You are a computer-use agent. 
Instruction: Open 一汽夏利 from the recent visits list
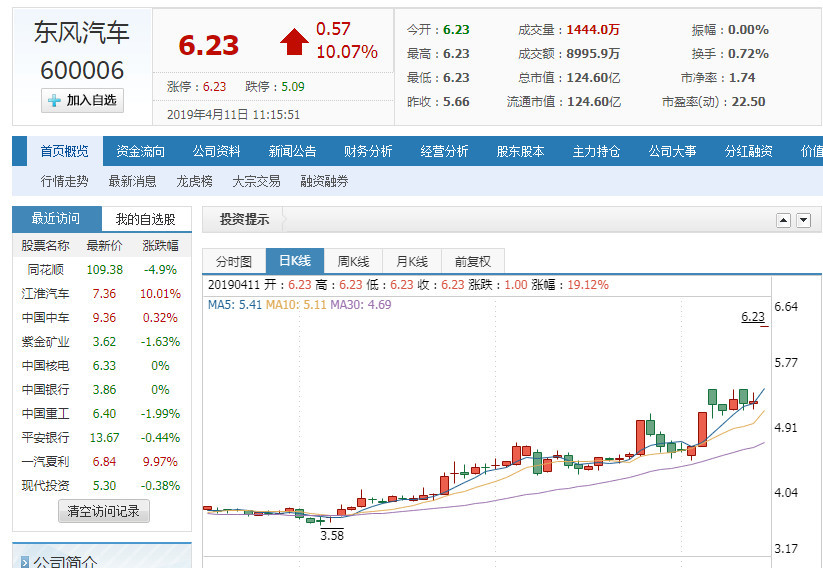(x=46, y=462)
